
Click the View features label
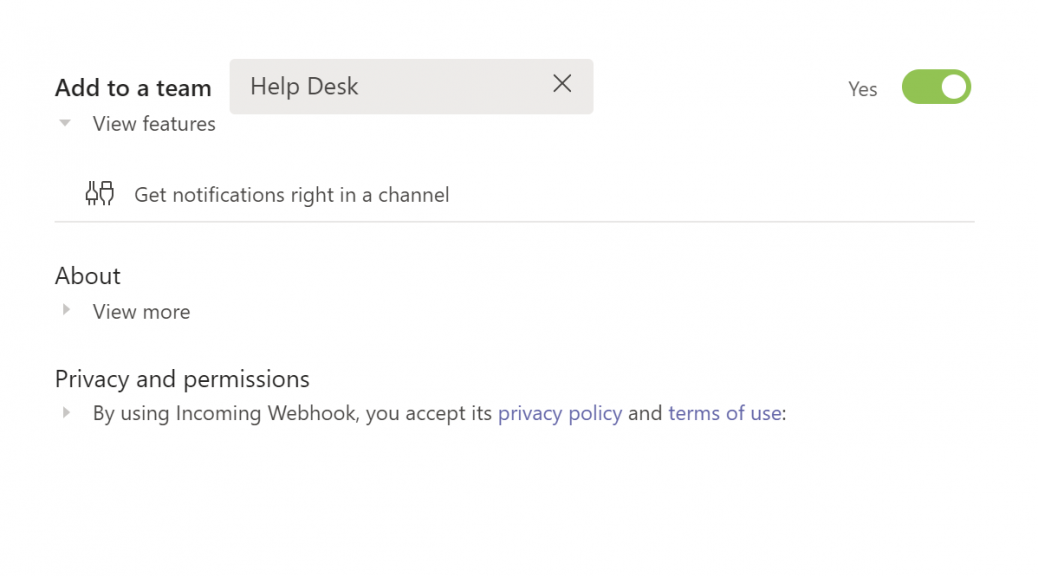(154, 124)
